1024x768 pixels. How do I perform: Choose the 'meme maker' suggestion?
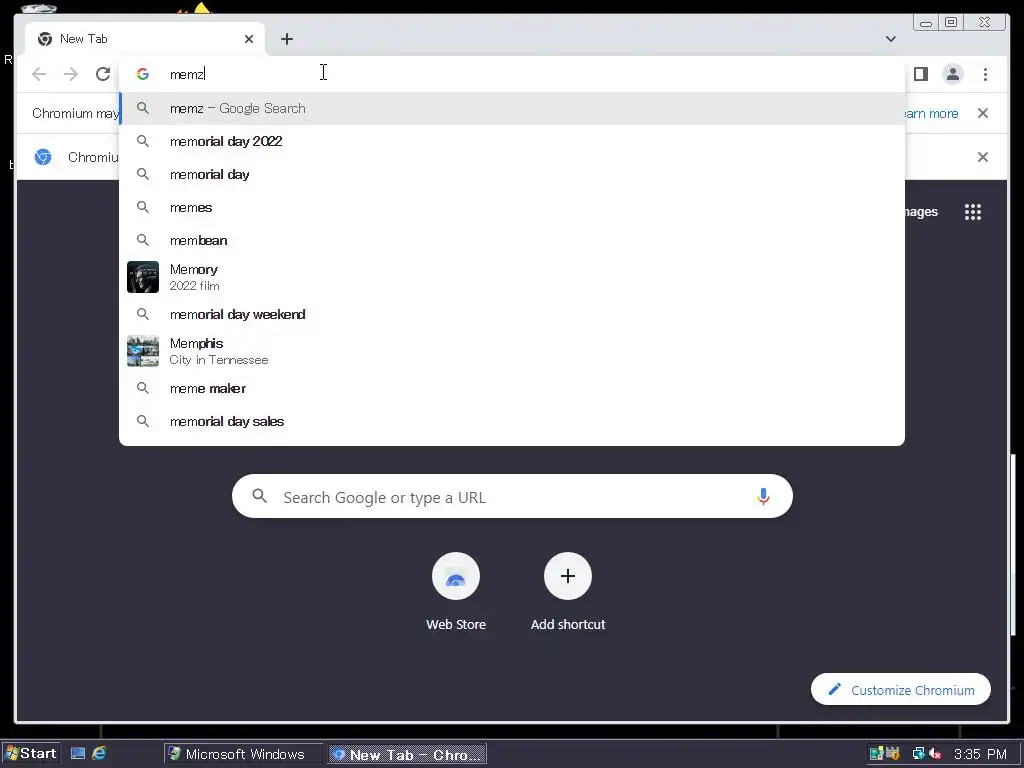click(512, 389)
